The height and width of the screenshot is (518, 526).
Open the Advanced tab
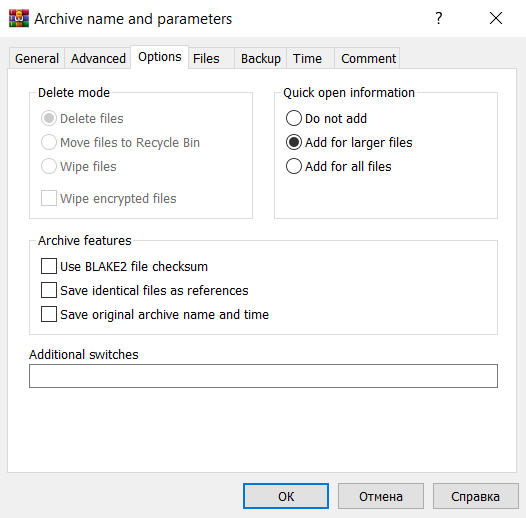[98, 59]
